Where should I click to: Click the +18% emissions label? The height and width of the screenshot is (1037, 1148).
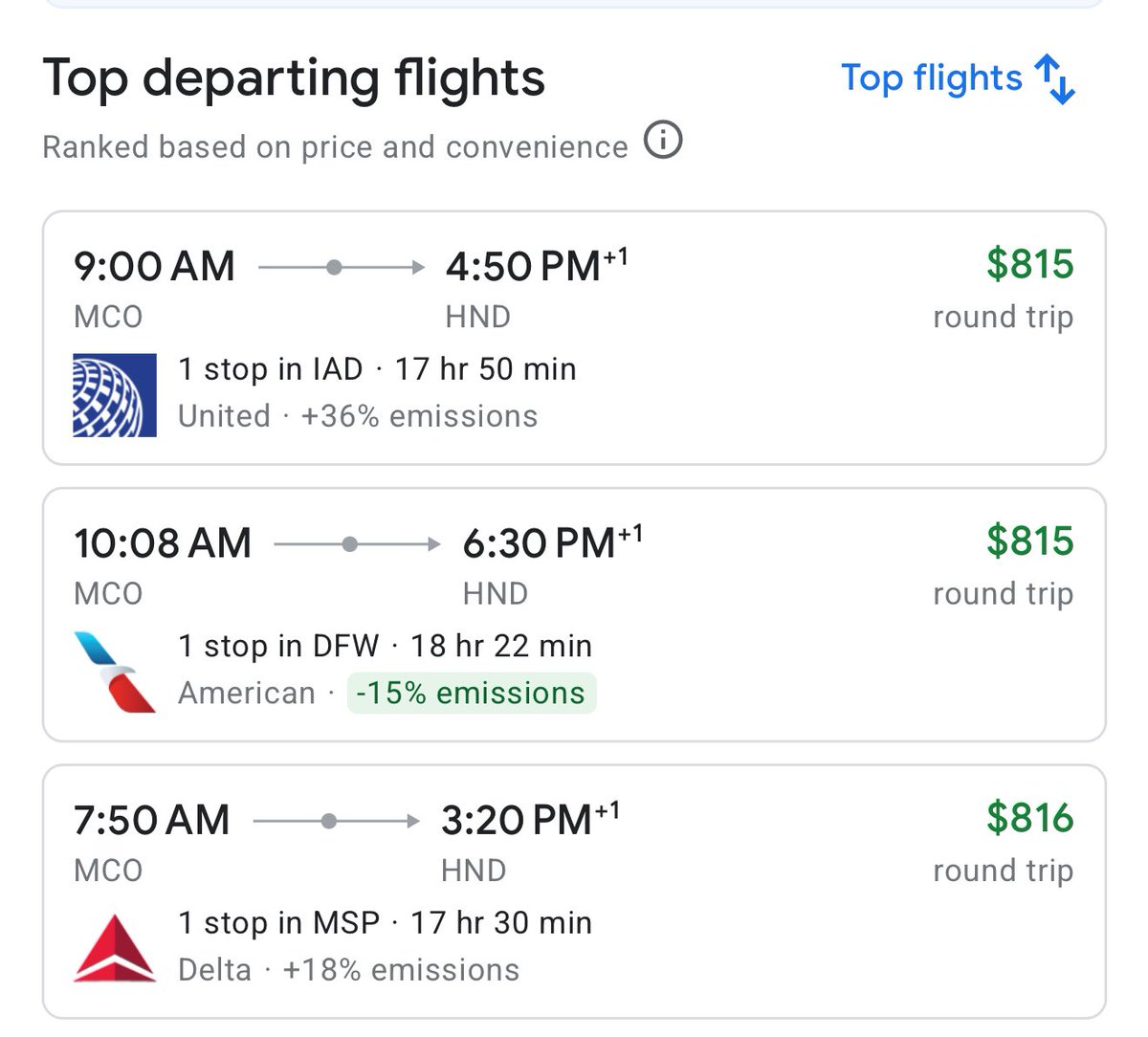[401, 970]
